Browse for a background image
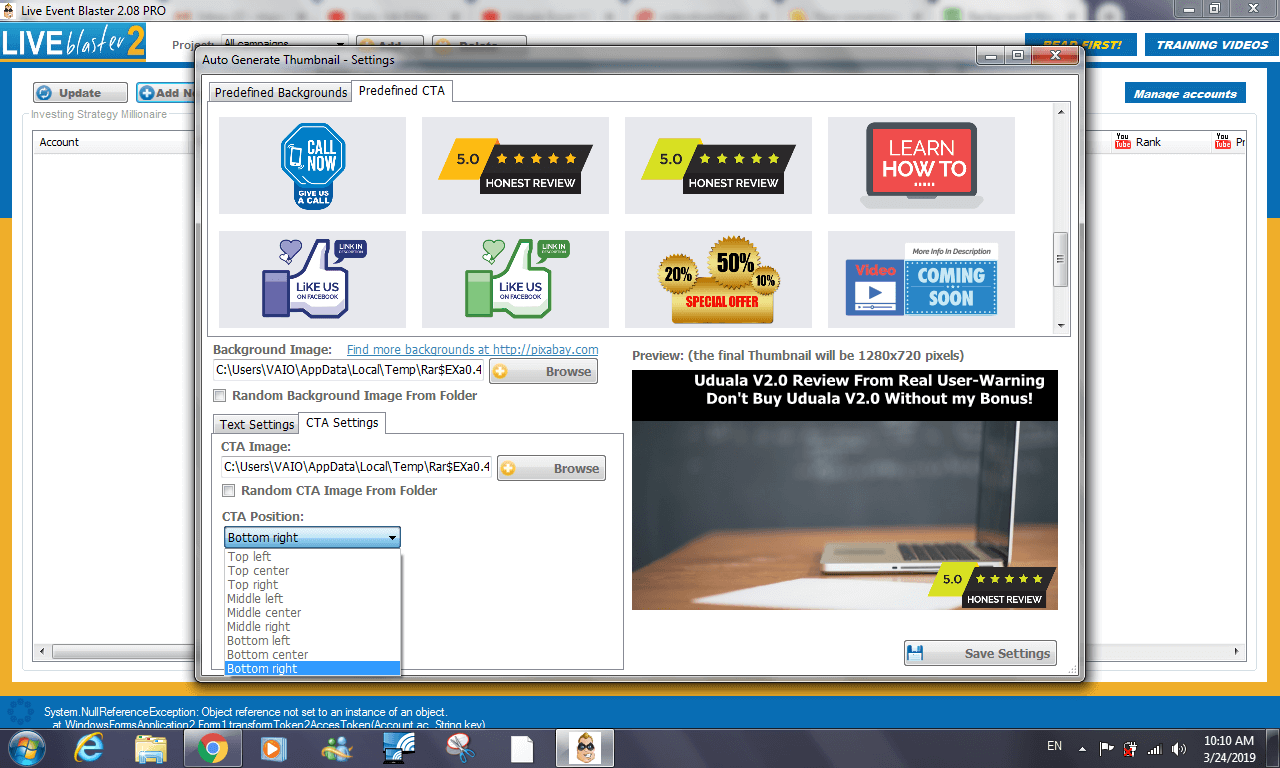 coord(543,371)
